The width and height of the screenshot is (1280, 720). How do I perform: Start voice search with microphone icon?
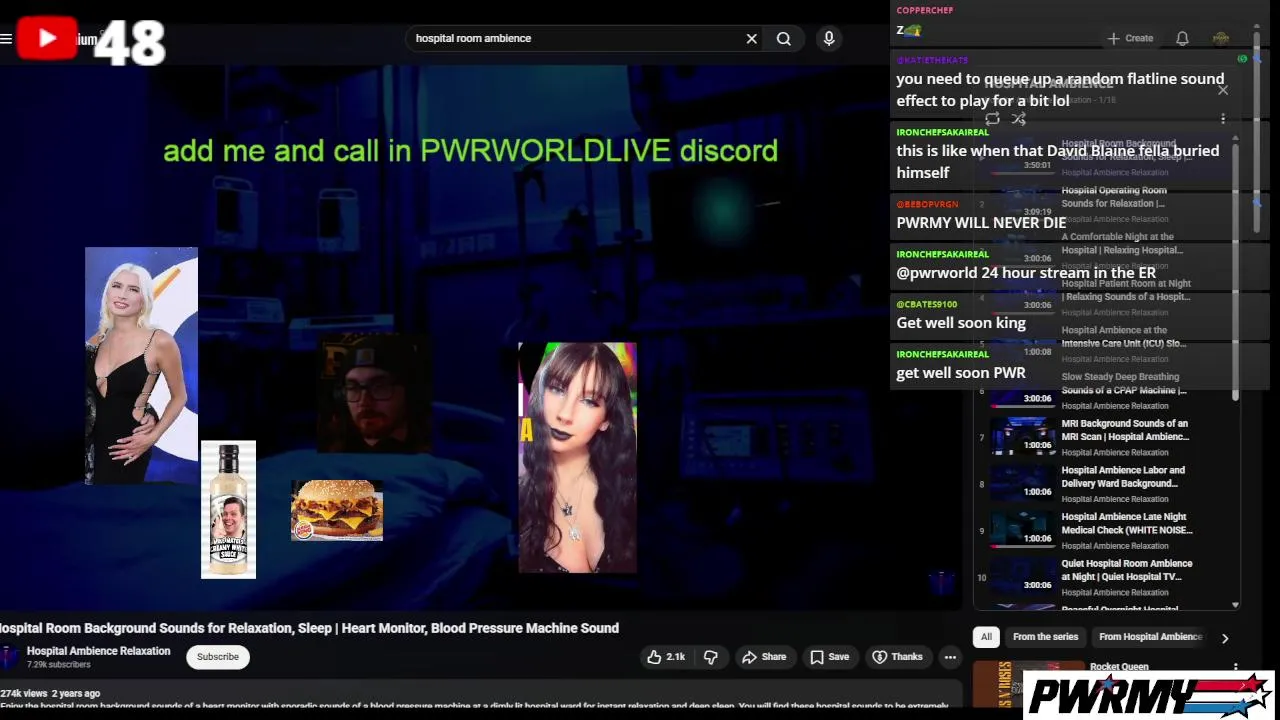(x=829, y=38)
